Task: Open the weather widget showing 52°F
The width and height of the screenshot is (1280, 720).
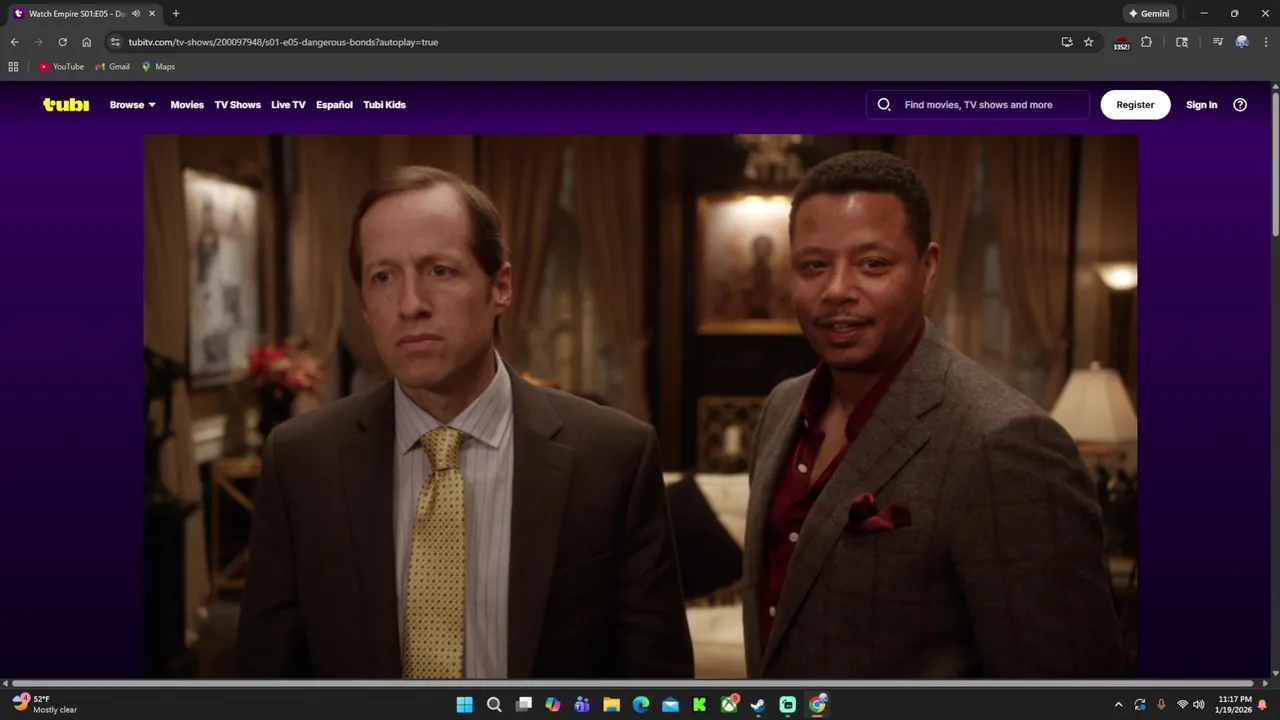Action: 45,705
